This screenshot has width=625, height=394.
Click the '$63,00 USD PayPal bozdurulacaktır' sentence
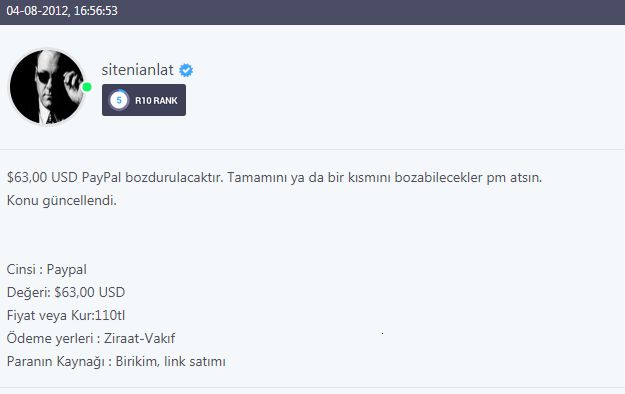coord(115,177)
